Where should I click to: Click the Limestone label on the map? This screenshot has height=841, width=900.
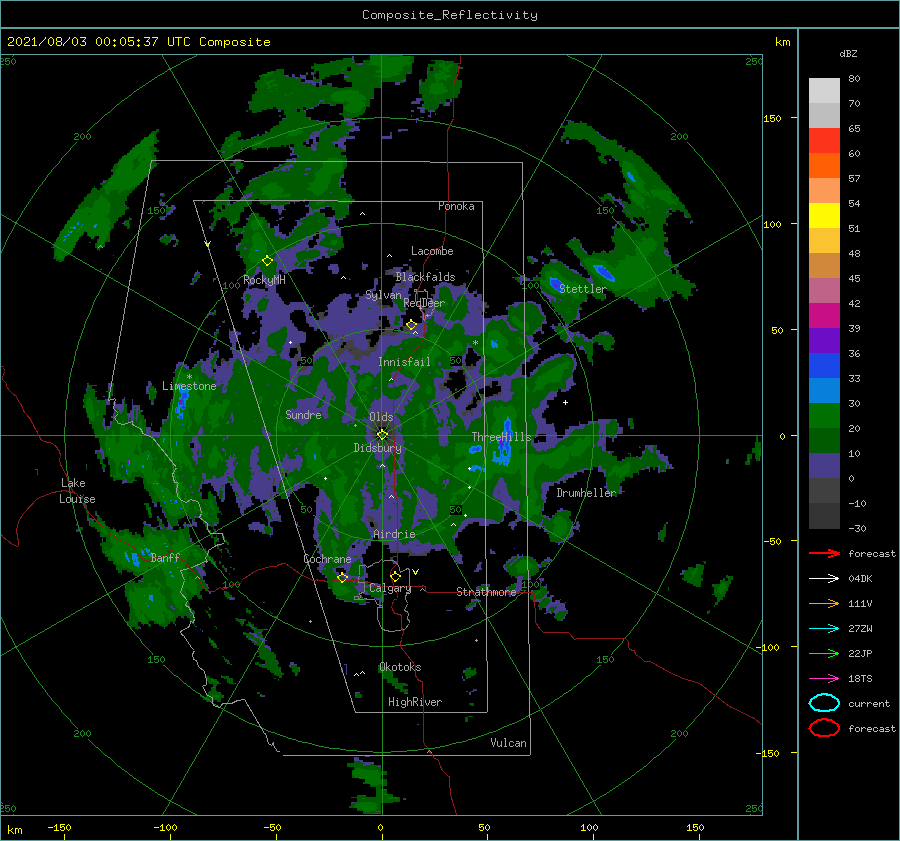189,386
